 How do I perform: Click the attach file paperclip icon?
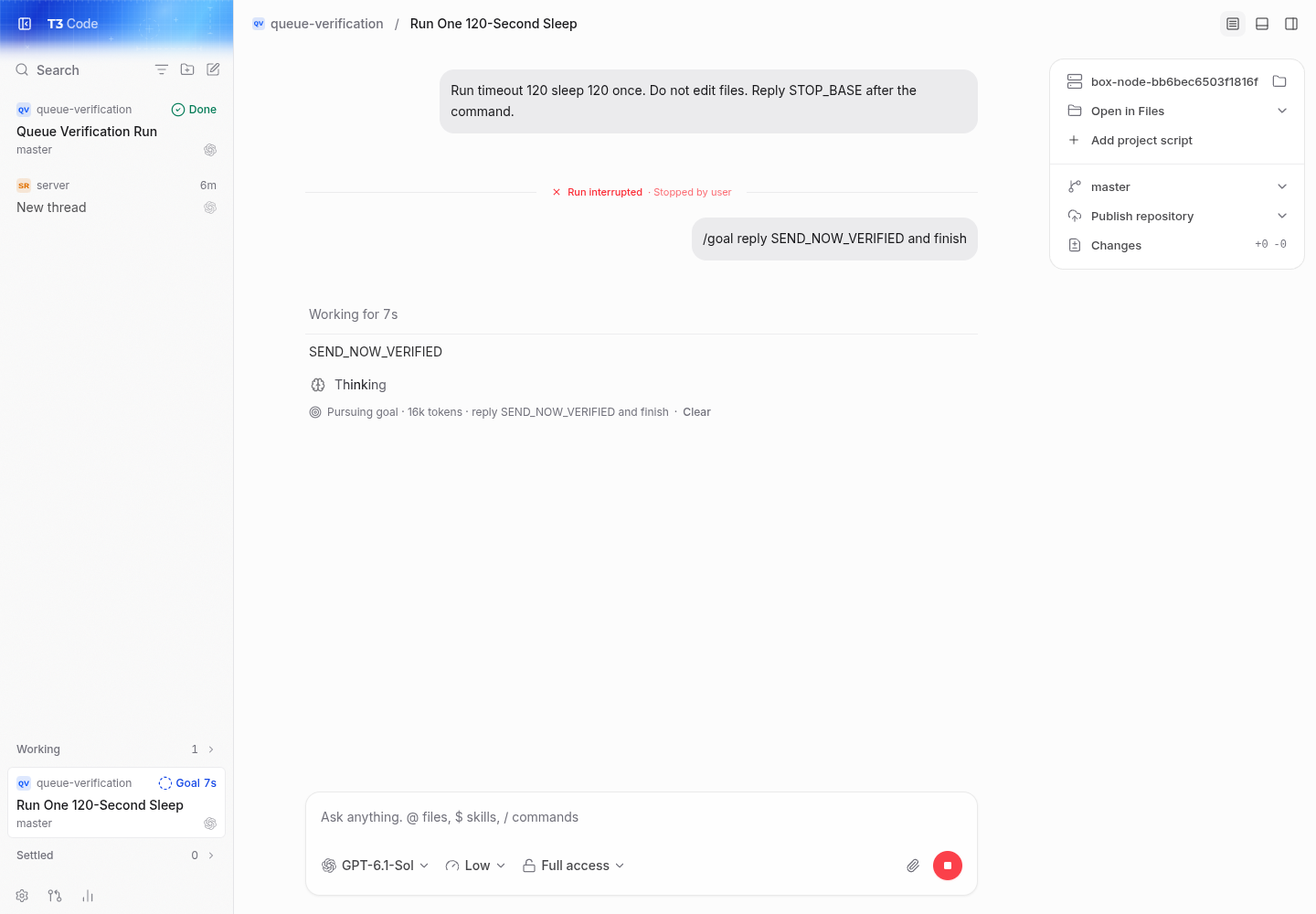tap(913, 866)
